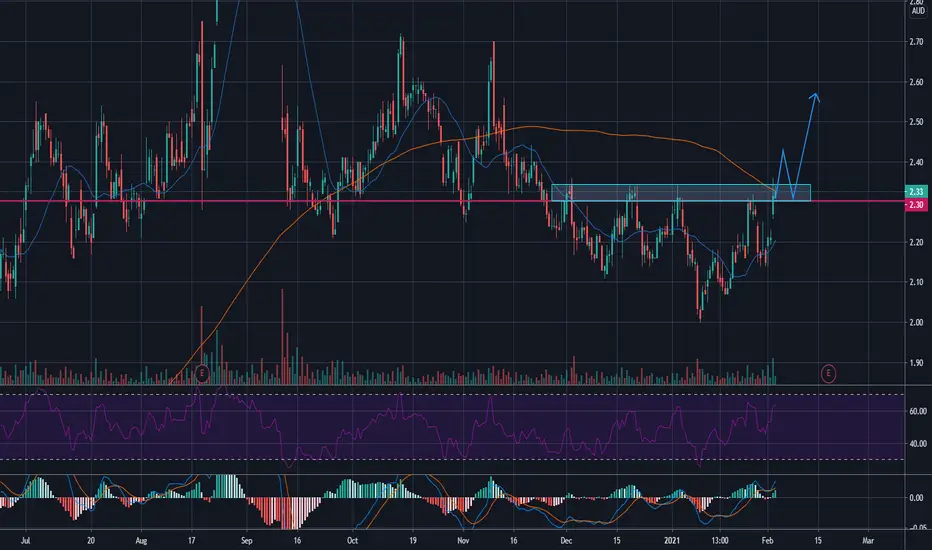932x550 pixels.
Task: Click the 2.50 price axis label
Action: click(x=916, y=122)
